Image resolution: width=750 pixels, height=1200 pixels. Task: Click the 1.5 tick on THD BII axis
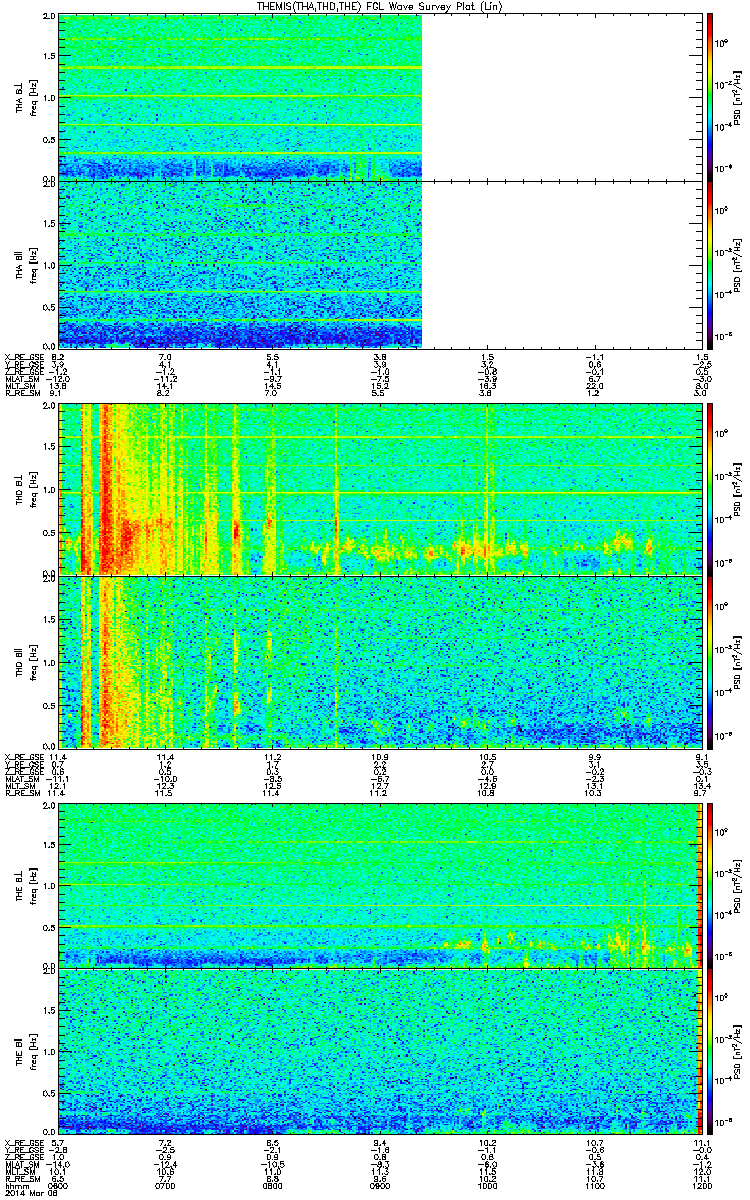coord(49,619)
